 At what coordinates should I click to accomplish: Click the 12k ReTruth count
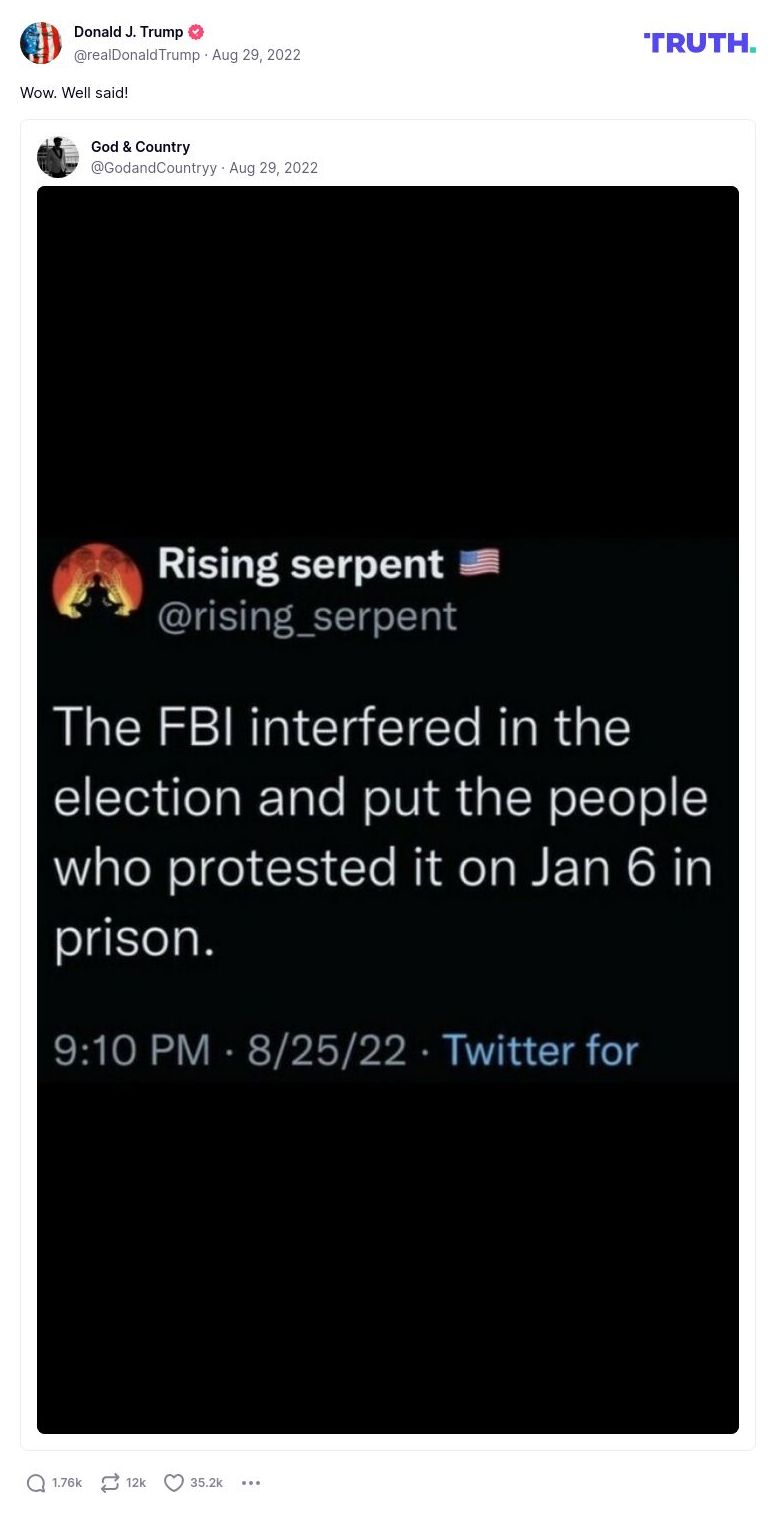[136, 1483]
